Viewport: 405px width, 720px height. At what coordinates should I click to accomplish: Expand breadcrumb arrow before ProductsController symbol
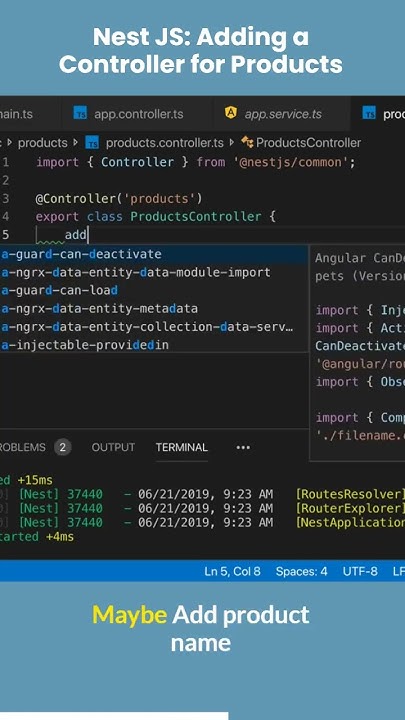tap(232, 143)
